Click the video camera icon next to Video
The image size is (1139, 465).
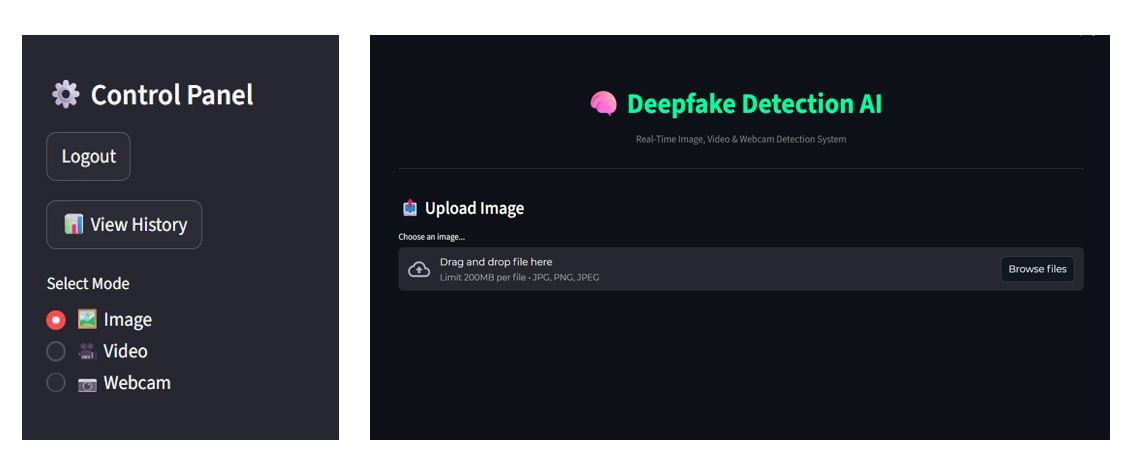click(x=87, y=352)
